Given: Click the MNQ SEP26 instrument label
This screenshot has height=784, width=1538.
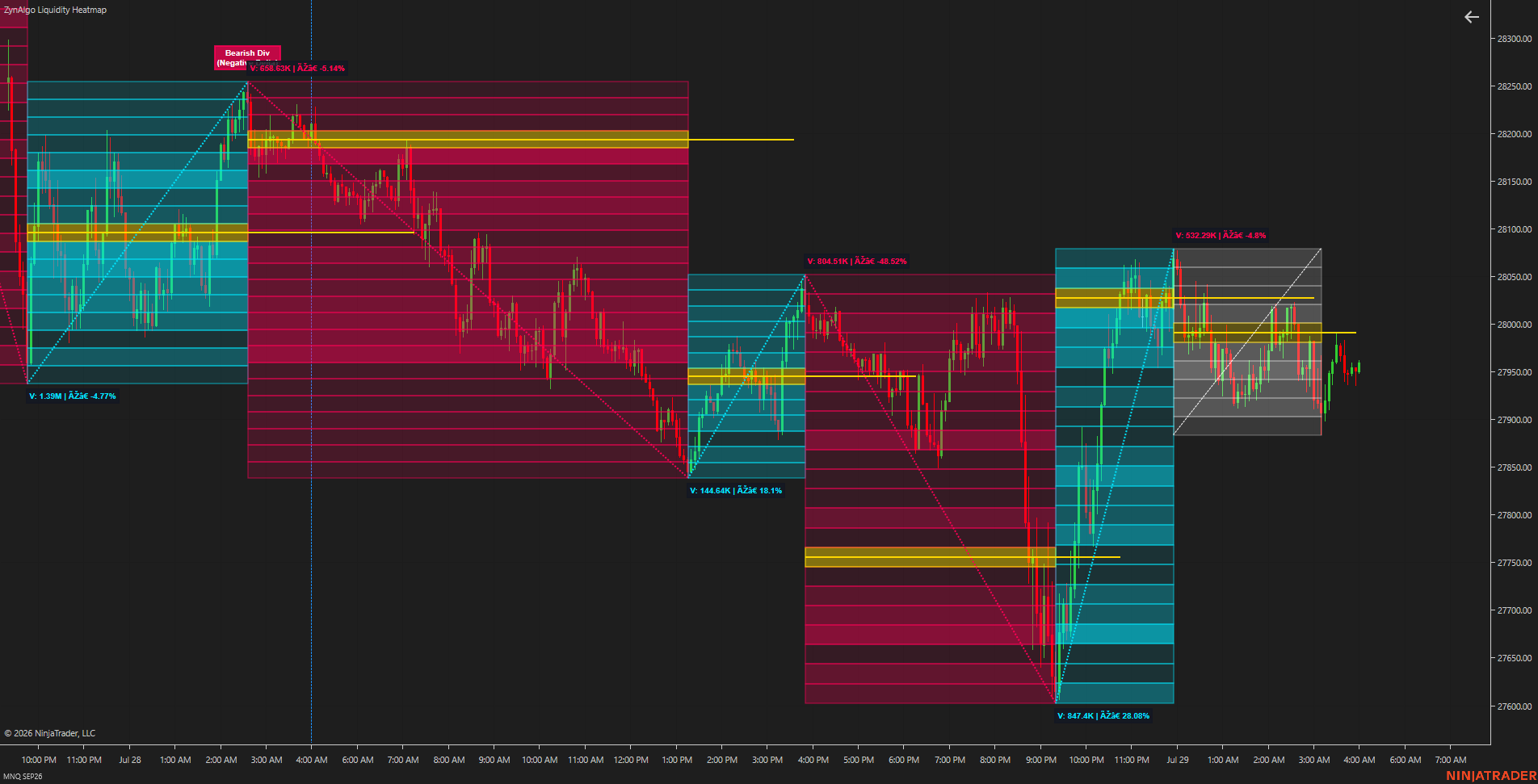Looking at the screenshot, I should 23,777.
